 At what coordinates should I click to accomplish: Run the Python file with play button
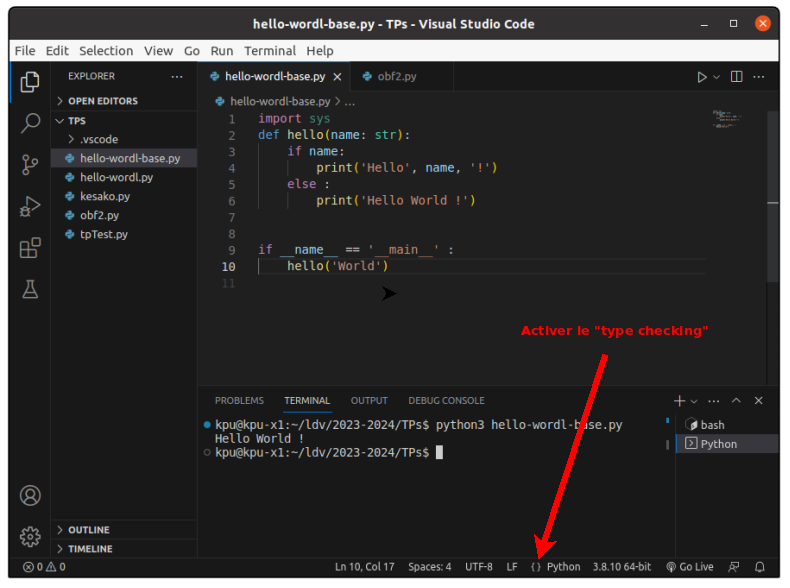701,77
